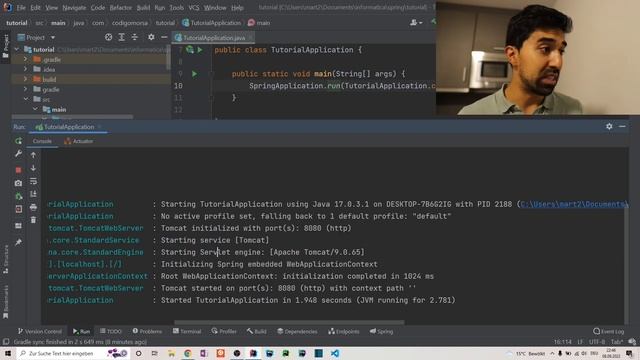Open the Event Log
The image size is (640, 360).
tap(609, 331)
